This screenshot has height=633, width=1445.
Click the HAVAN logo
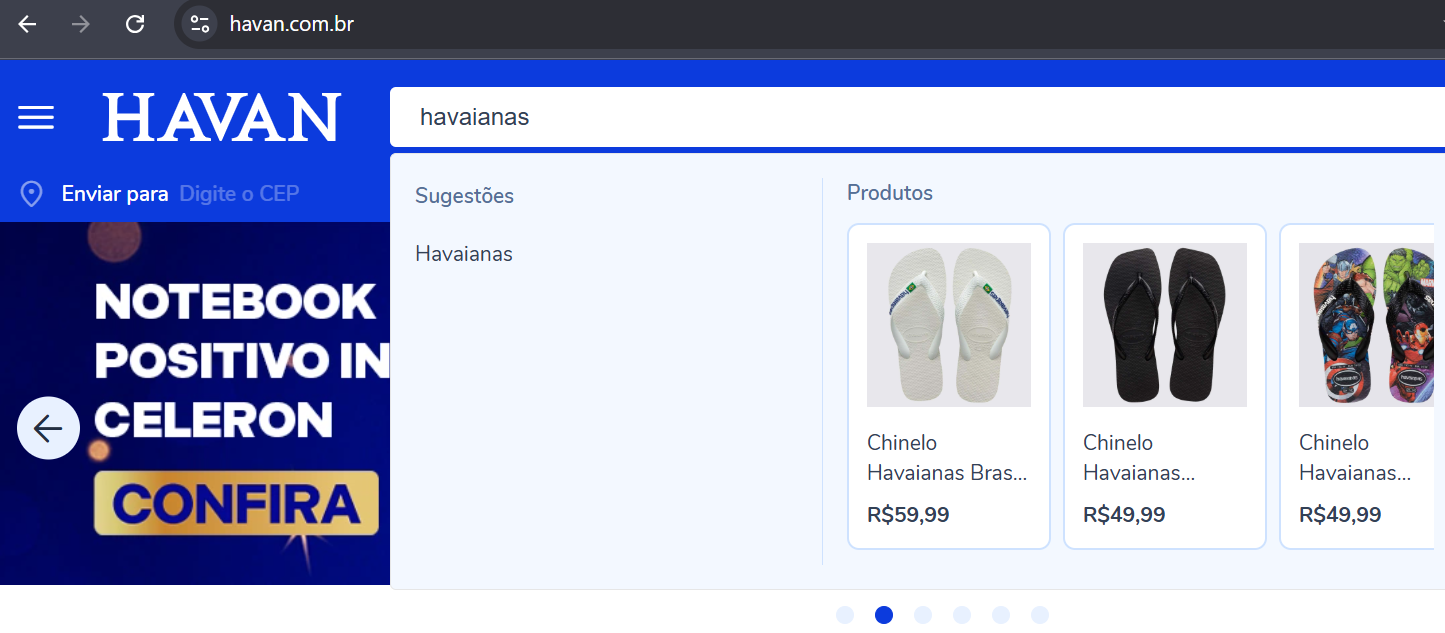(221, 117)
